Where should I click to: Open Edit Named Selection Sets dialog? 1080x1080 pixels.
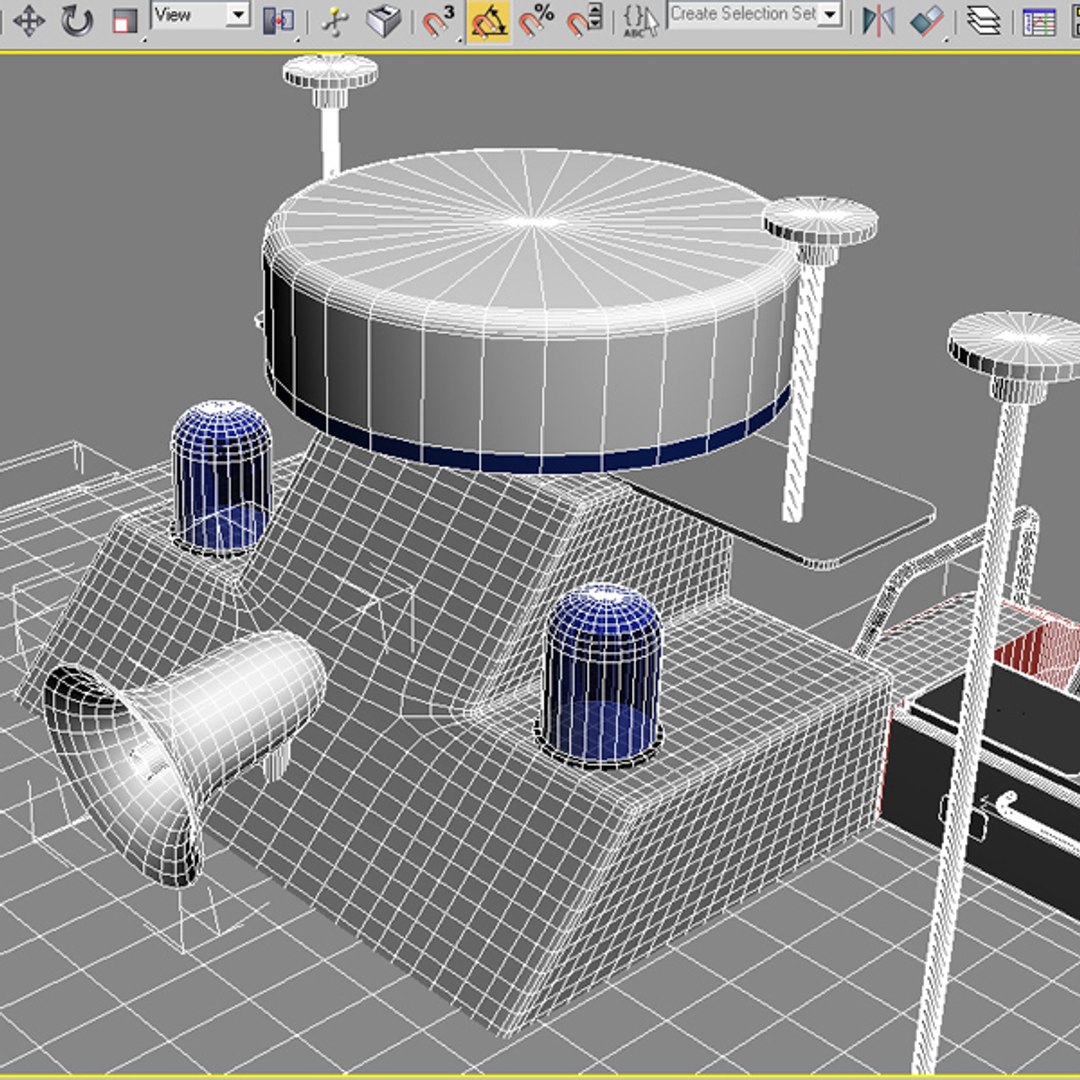click(641, 21)
